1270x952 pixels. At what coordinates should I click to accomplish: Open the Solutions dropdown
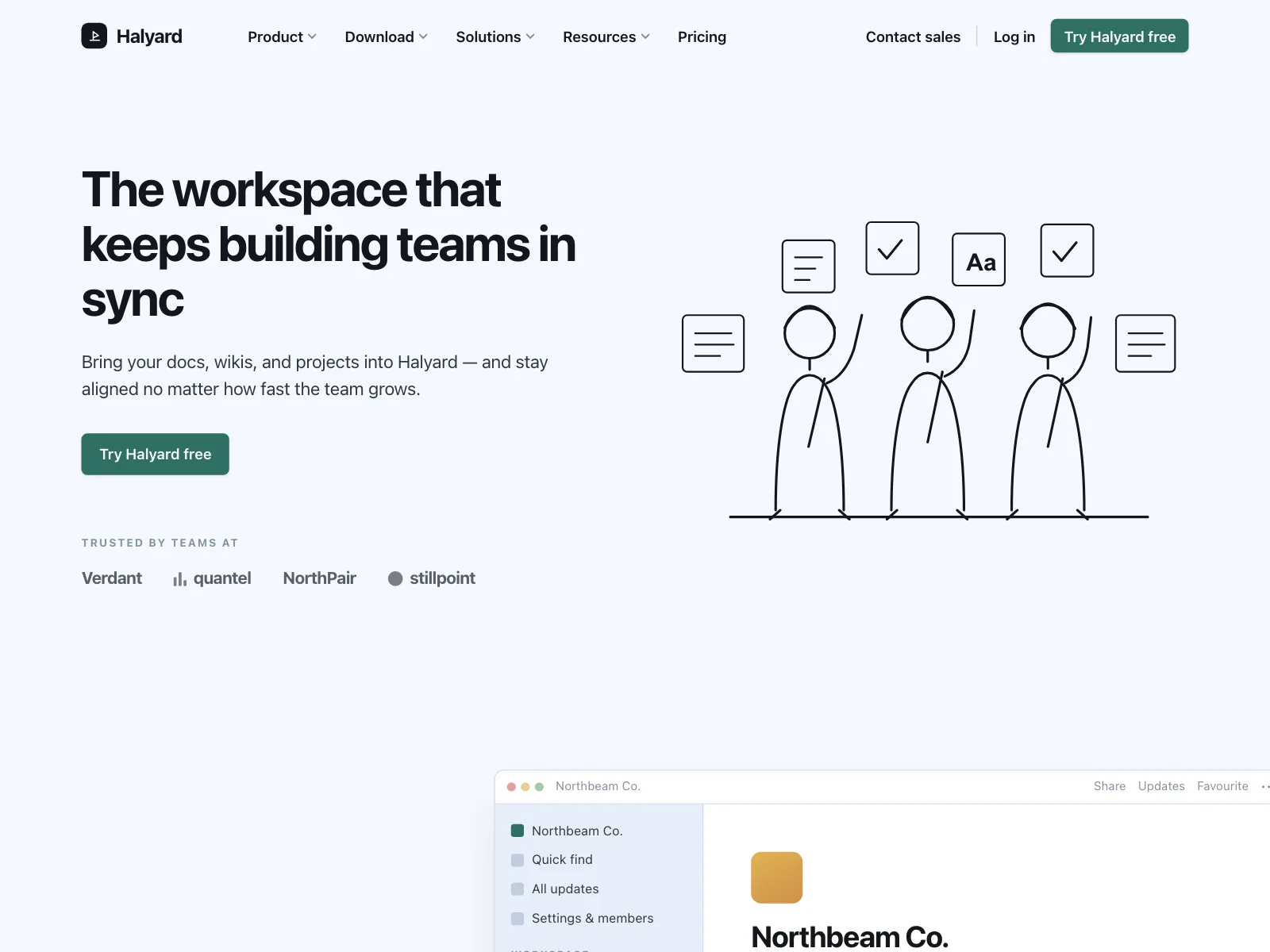(495, 36)
